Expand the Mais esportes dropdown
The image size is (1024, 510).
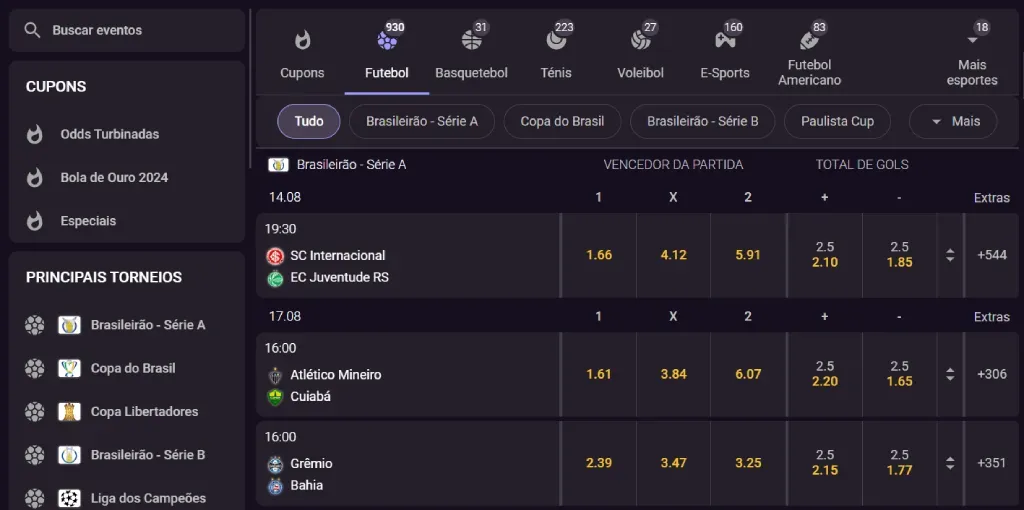pos(972,41)
